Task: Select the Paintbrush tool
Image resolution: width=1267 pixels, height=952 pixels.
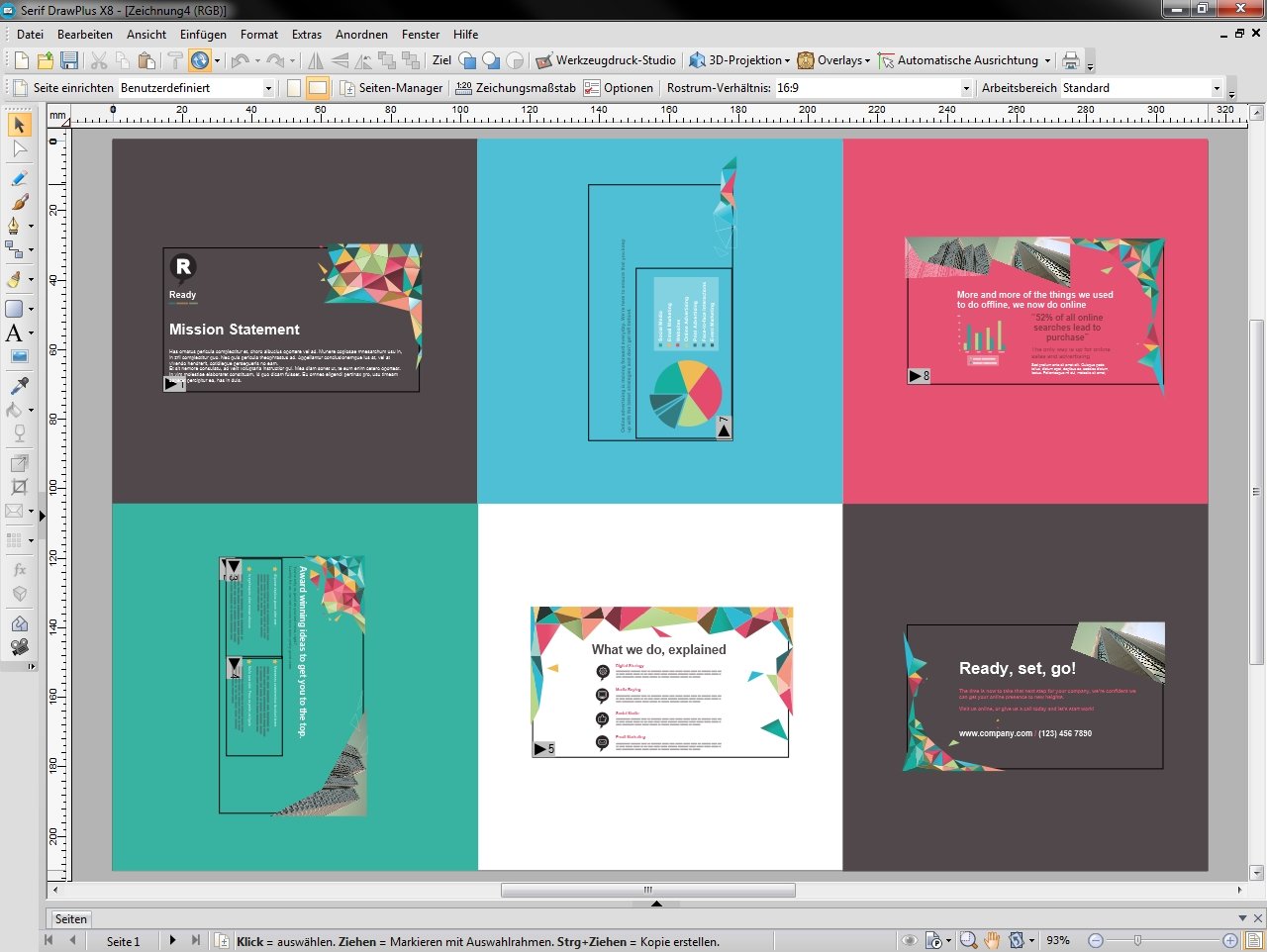Action: tap(19, 202)
